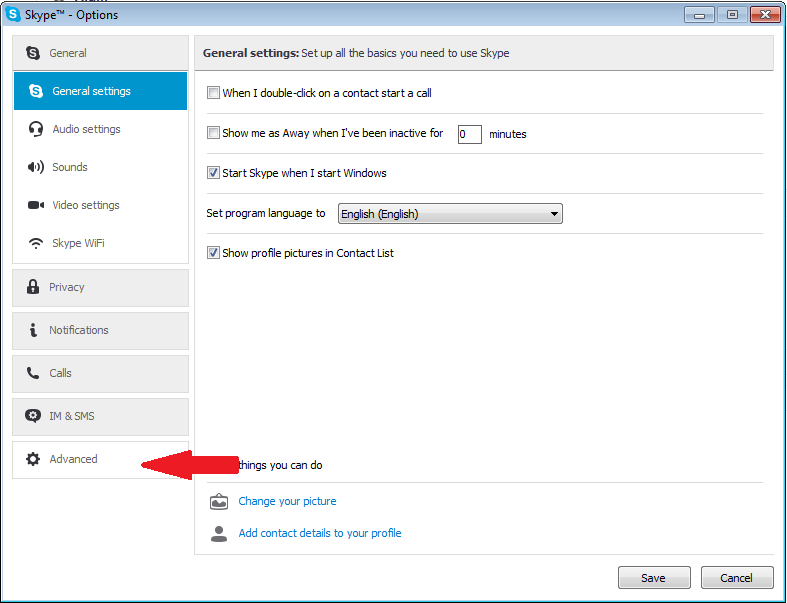
Task: Expand the General section header
Action: point(100,53)
